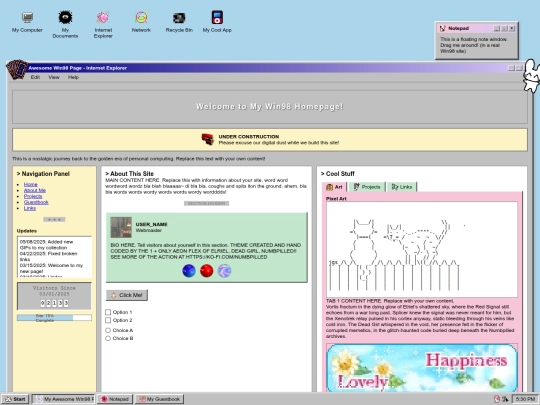Follow the Links entry in Navigation Panel
540x405 pixels.
30,208
